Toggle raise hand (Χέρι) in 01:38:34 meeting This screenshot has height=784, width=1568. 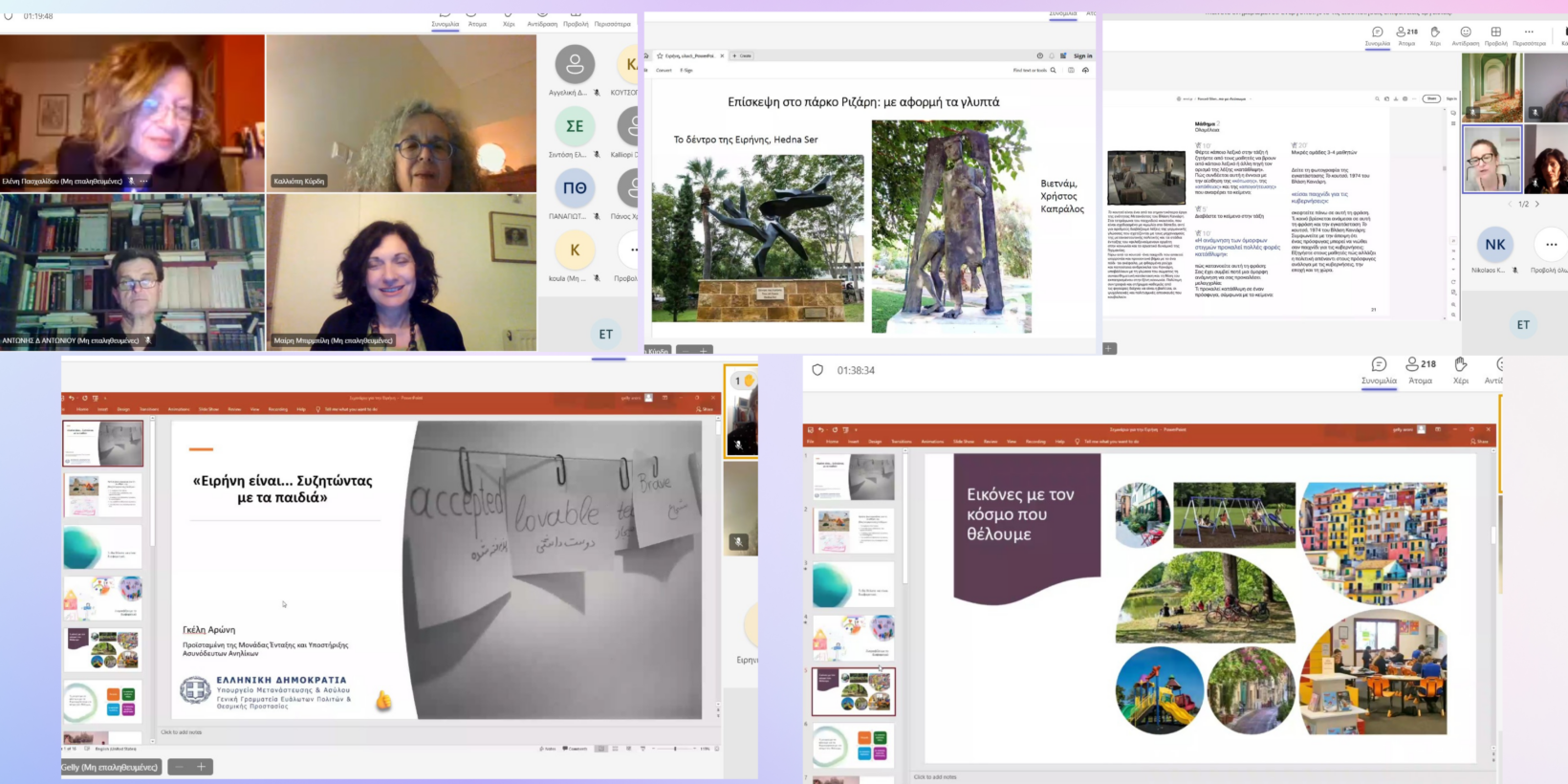point(1460,365)
